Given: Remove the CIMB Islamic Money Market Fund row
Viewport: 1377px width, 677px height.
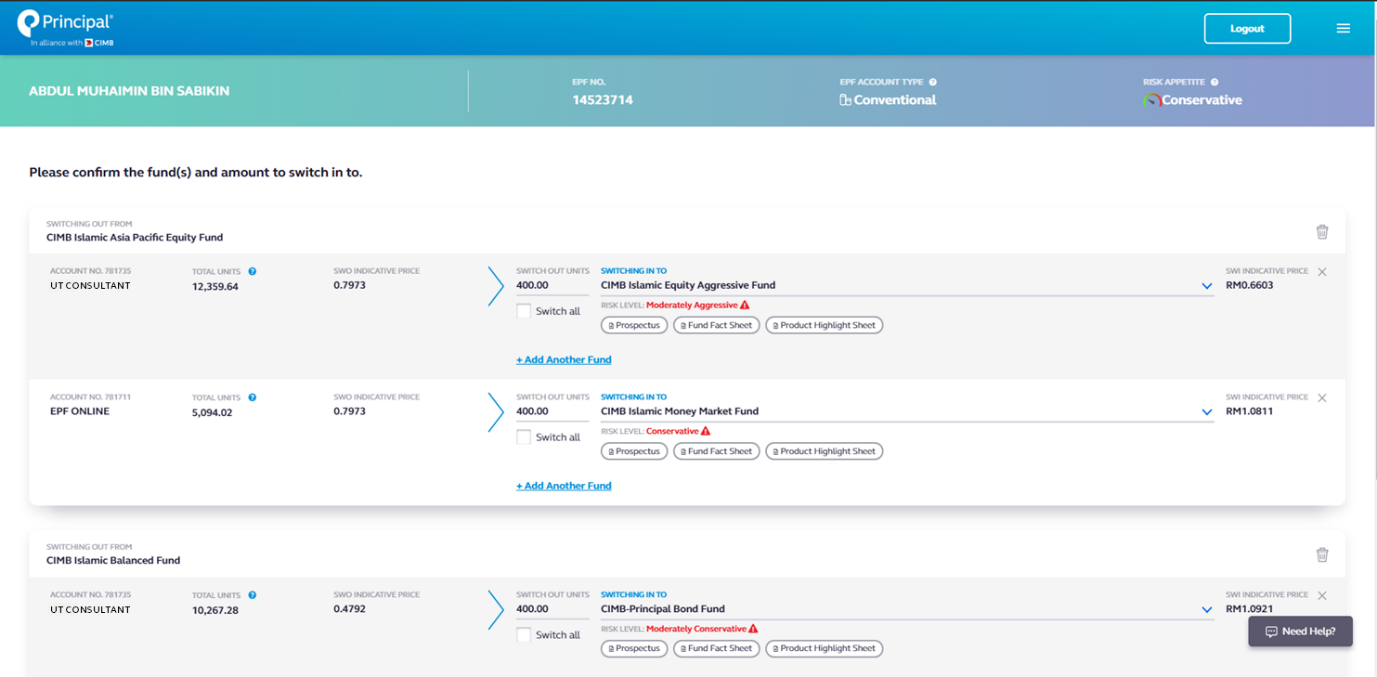Looking at the screenshot, I should [x=1322, y=398].
